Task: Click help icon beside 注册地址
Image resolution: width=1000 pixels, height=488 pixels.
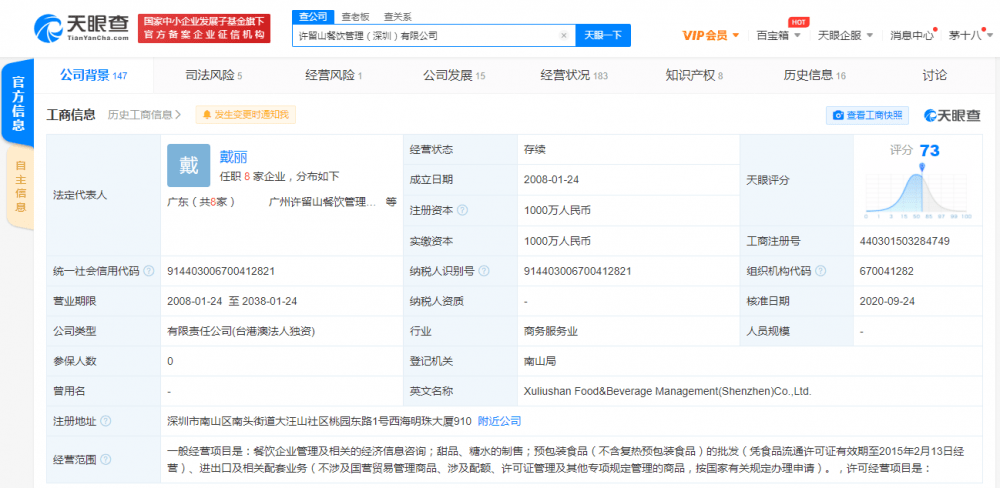Action: [106, 422]
